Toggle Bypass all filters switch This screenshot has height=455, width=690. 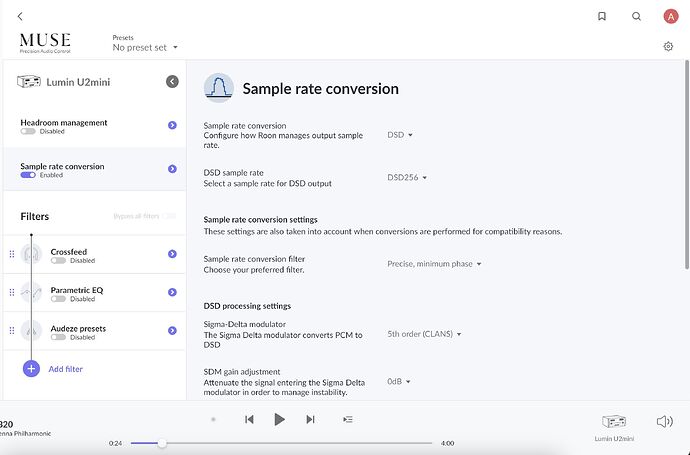tap(169, 216)
